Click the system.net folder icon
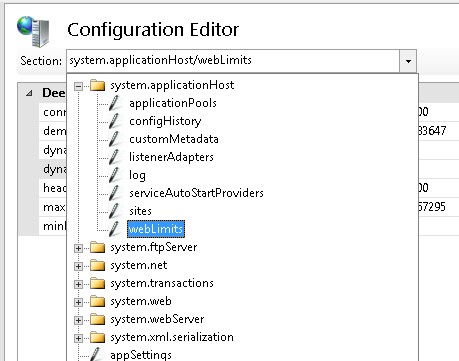This screenshot has height=361, width=459. [x=98, y=265]
